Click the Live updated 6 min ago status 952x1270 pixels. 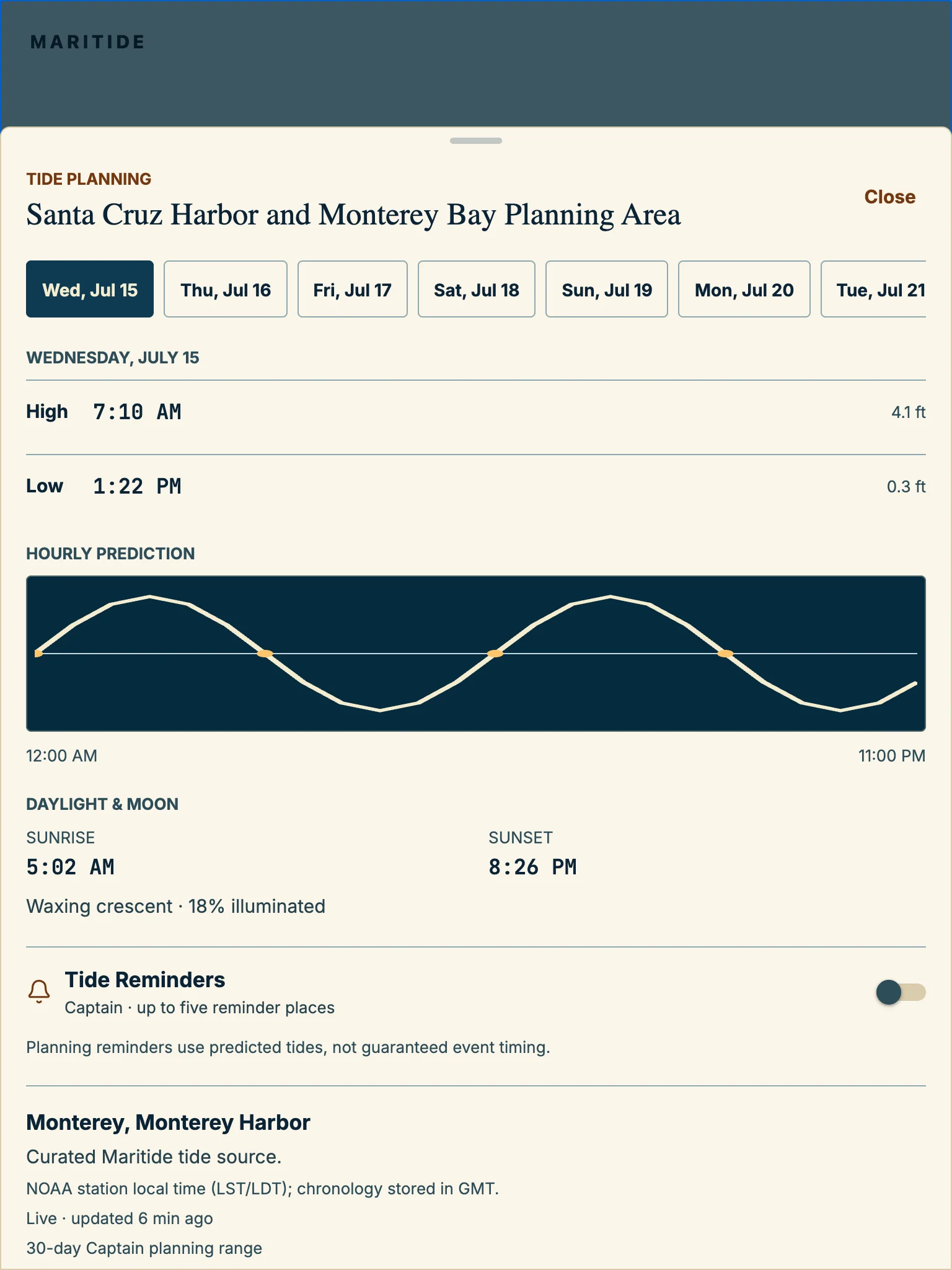coord(120,1219)
